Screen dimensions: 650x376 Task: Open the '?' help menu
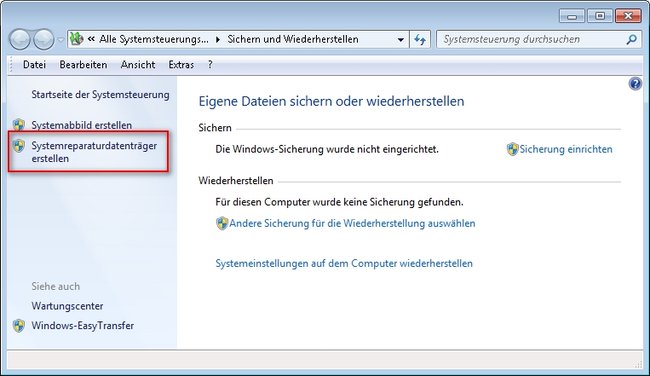pyautogui.click(x=210, y=65)
